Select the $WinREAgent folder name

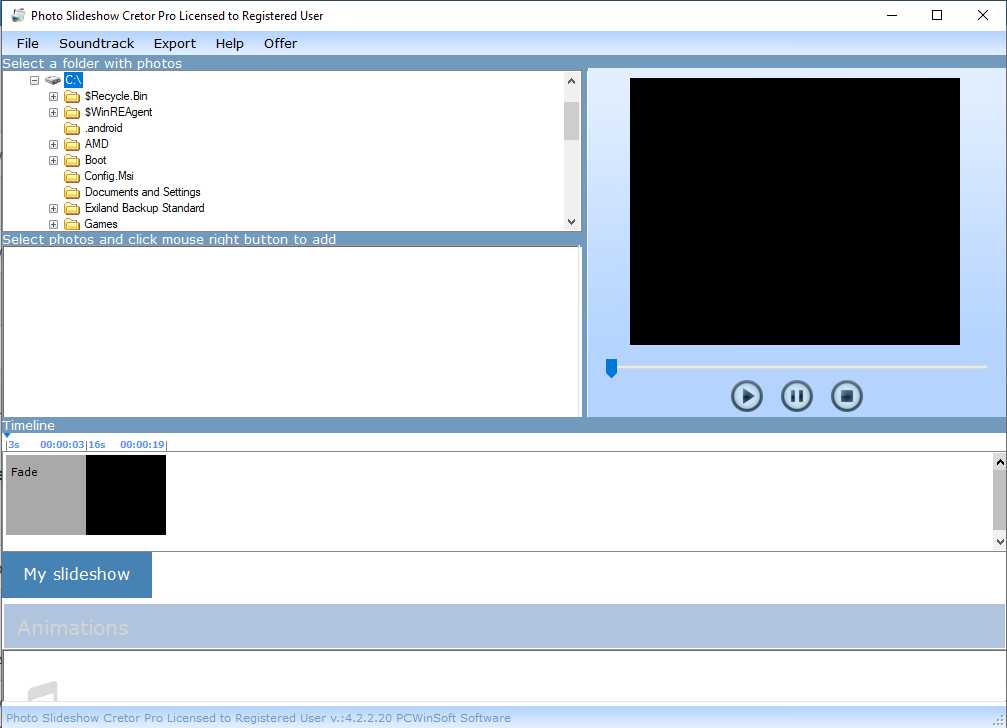point(119,112)
